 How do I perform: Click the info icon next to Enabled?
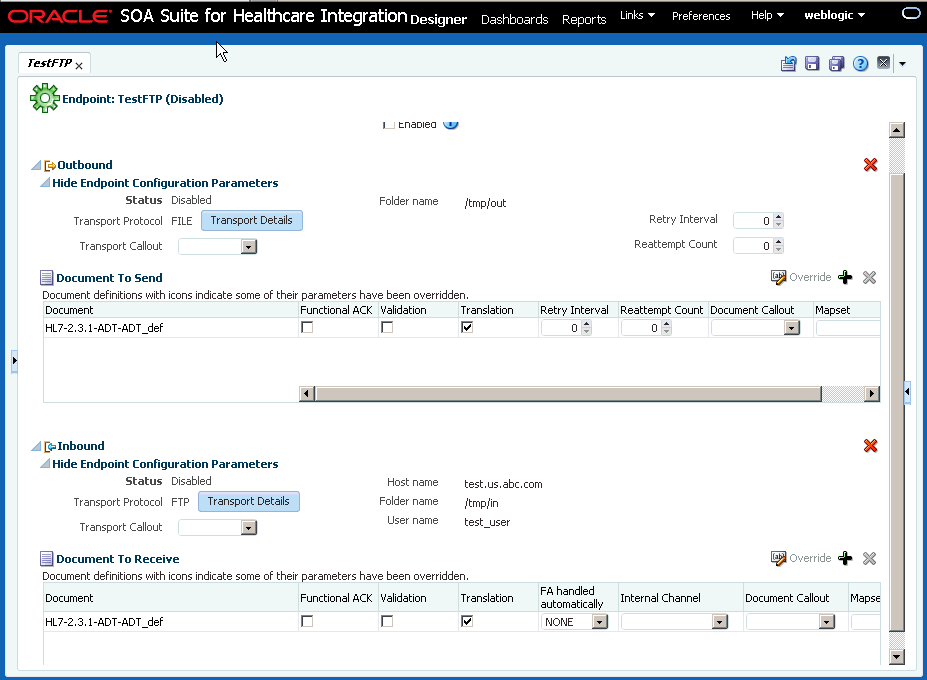450,124
